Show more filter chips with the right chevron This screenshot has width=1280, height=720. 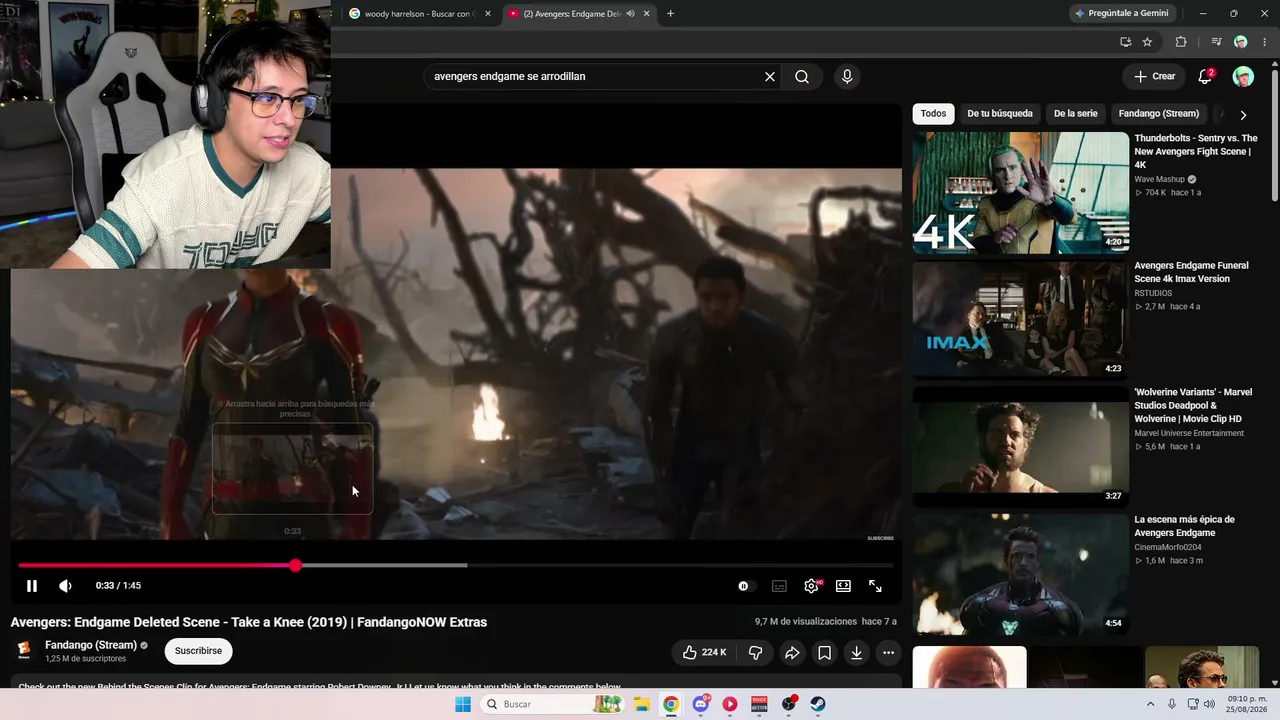click(x=1243, y=115)
